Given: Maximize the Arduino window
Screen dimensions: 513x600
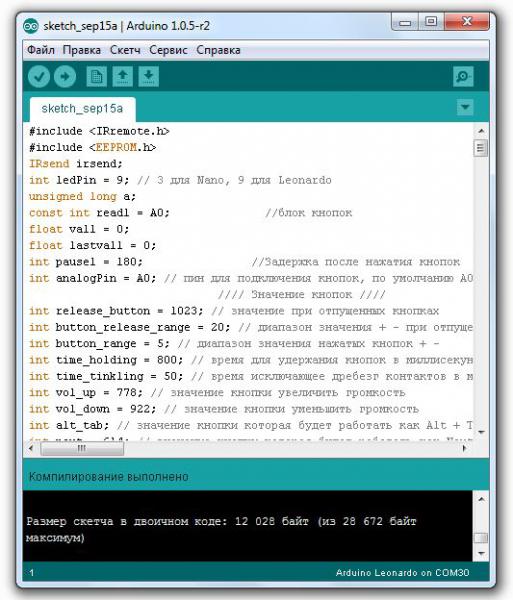Looking at the screenshot, I should pos(431,22).
